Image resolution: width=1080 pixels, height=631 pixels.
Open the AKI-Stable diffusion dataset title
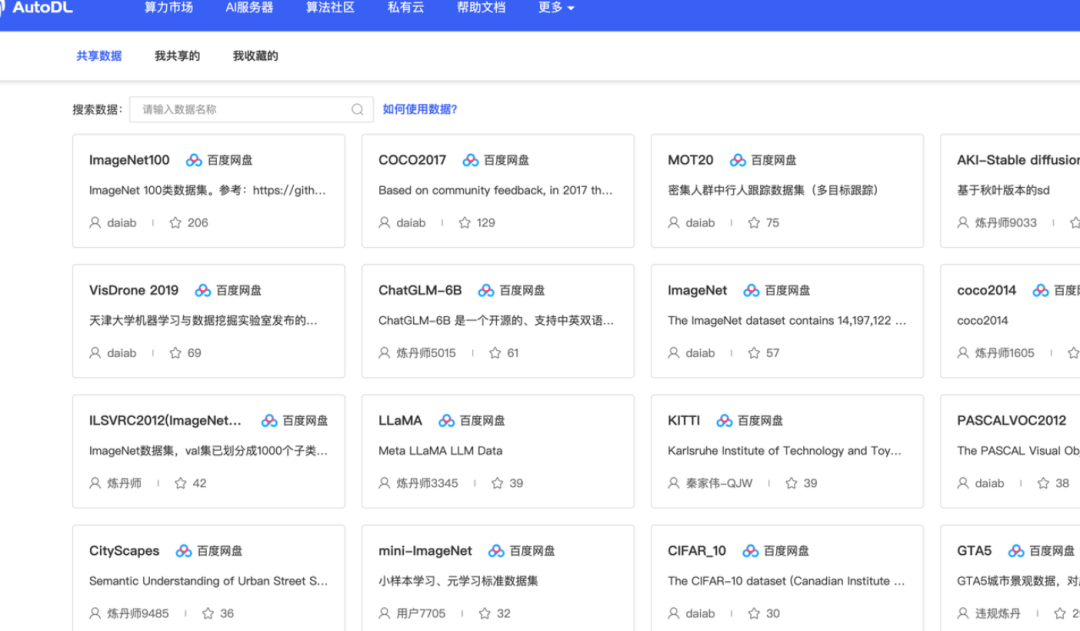pyautogui.click(x=1018, y=161)
